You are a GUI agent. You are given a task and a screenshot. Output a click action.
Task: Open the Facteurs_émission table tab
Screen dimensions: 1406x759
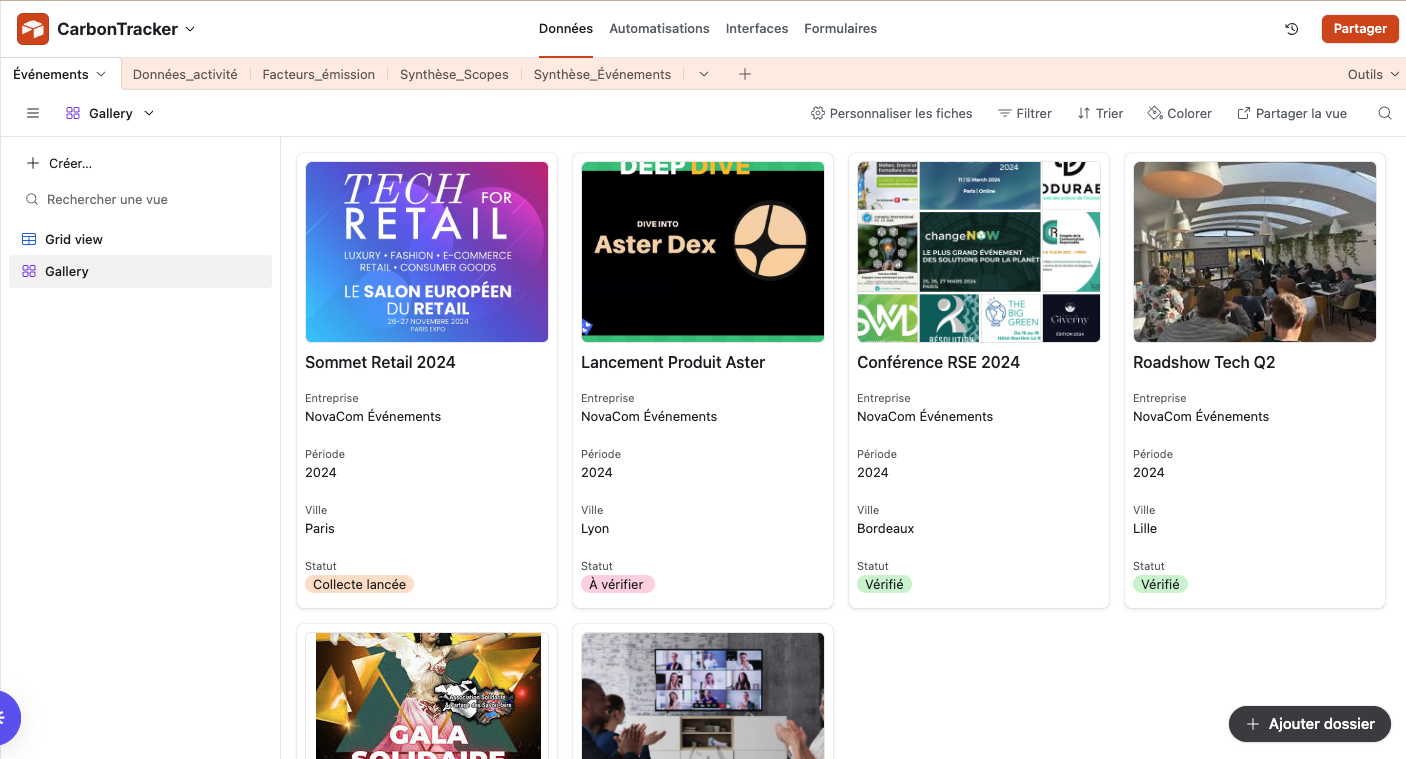coord(318,74)
